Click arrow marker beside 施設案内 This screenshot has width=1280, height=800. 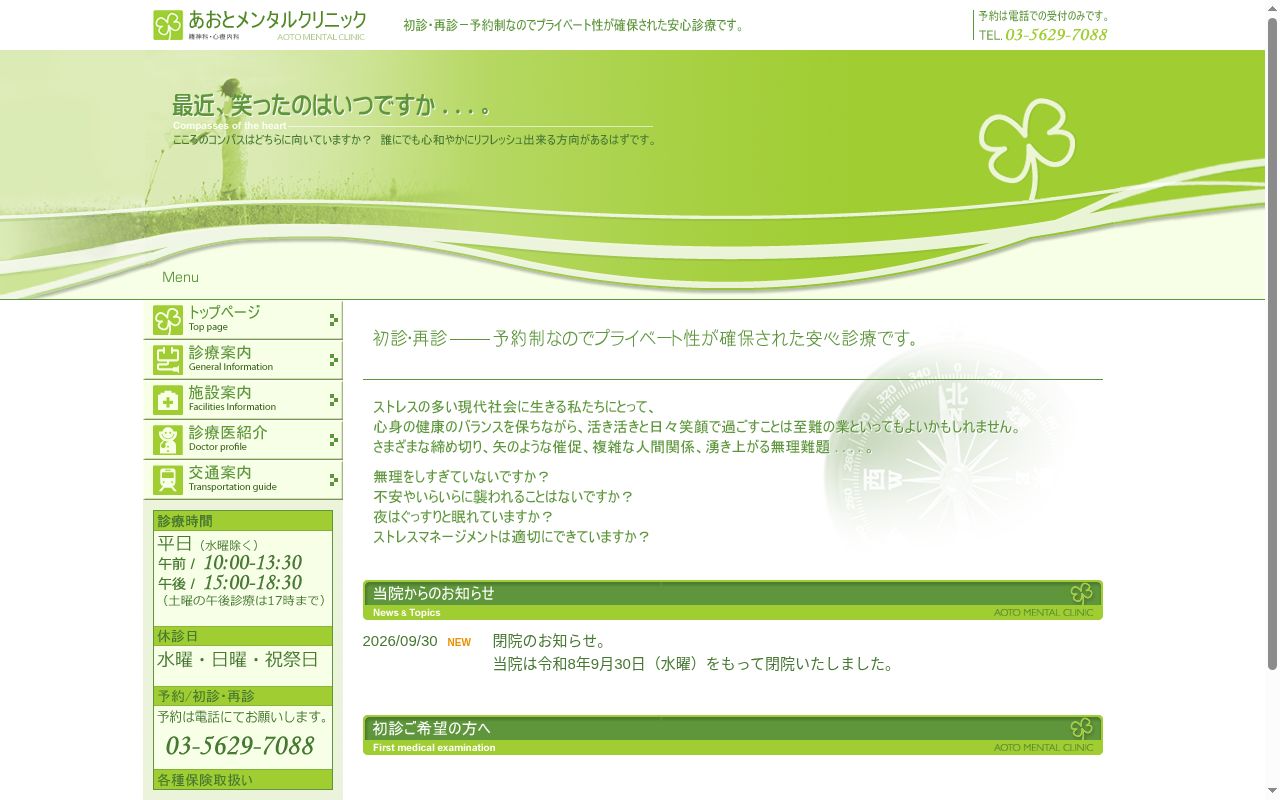pyautogui.click(x=334, y=400)
